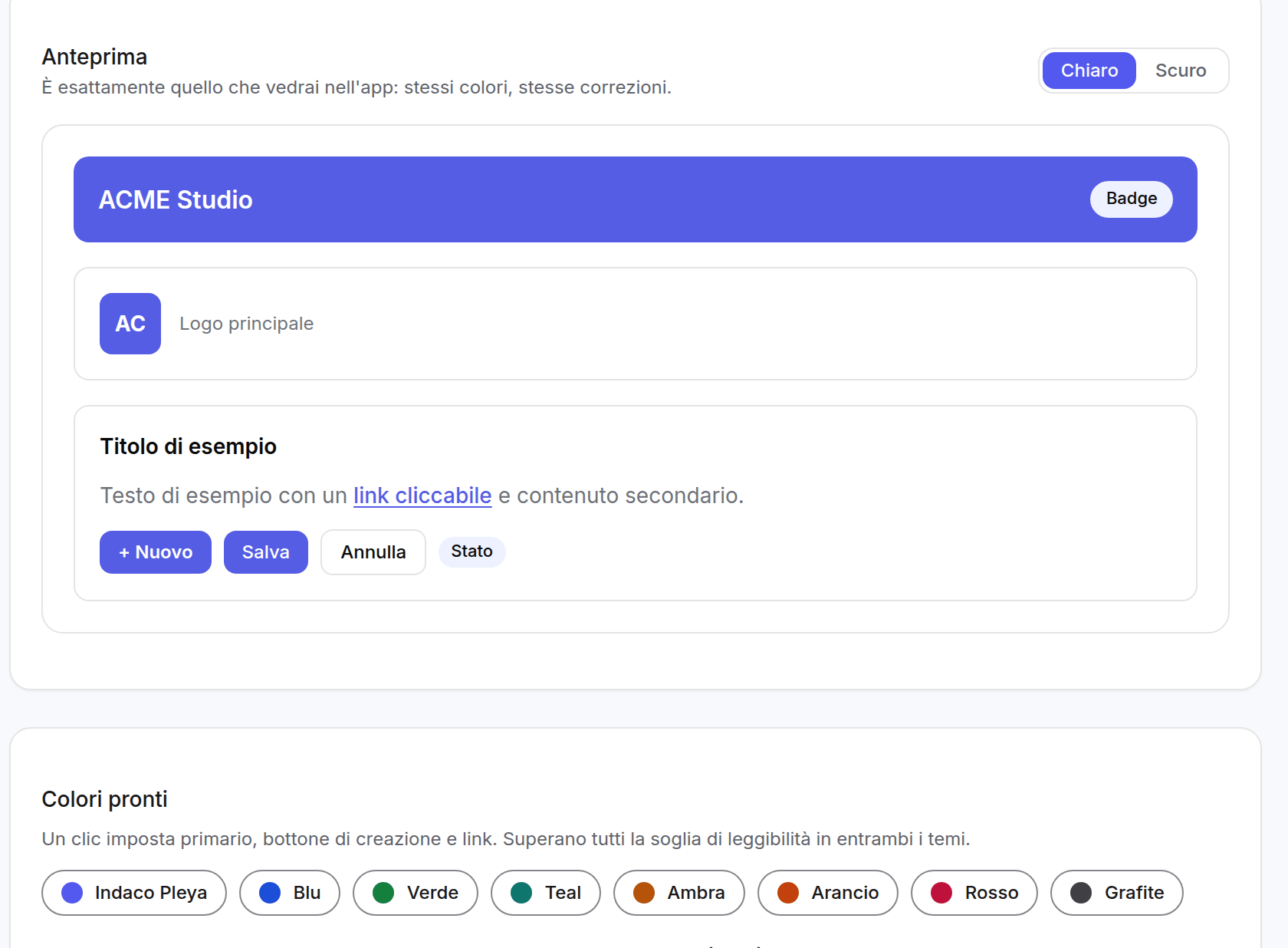Click the Salva button
Screen dimensions: 1288x948
point(266,552)
